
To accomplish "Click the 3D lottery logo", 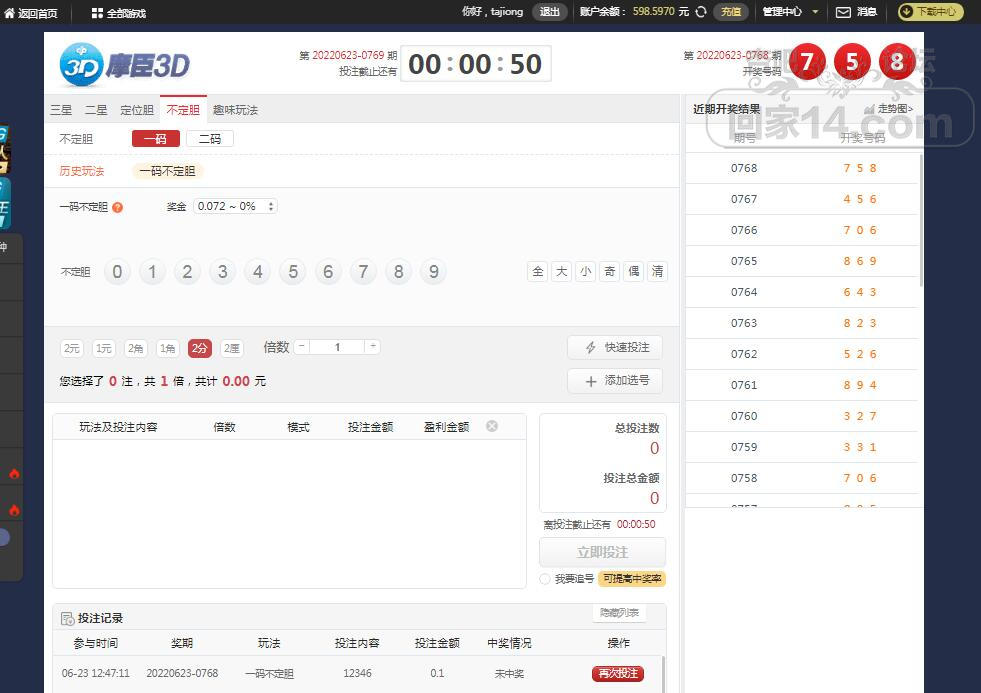I will point(125,64).
